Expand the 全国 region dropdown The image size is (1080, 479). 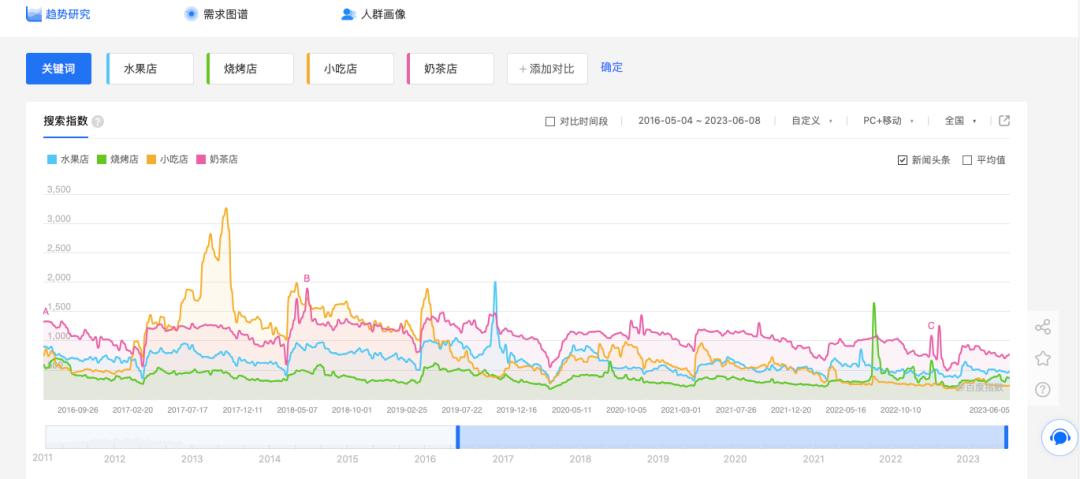coord(960,121)
